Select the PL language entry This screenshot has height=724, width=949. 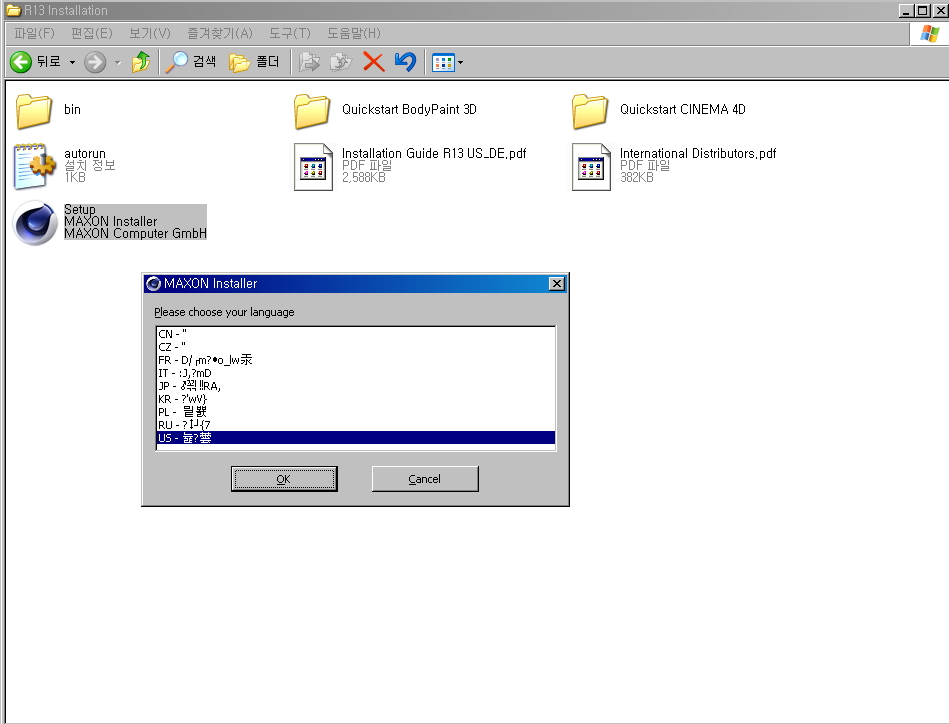tap(355, 412)
